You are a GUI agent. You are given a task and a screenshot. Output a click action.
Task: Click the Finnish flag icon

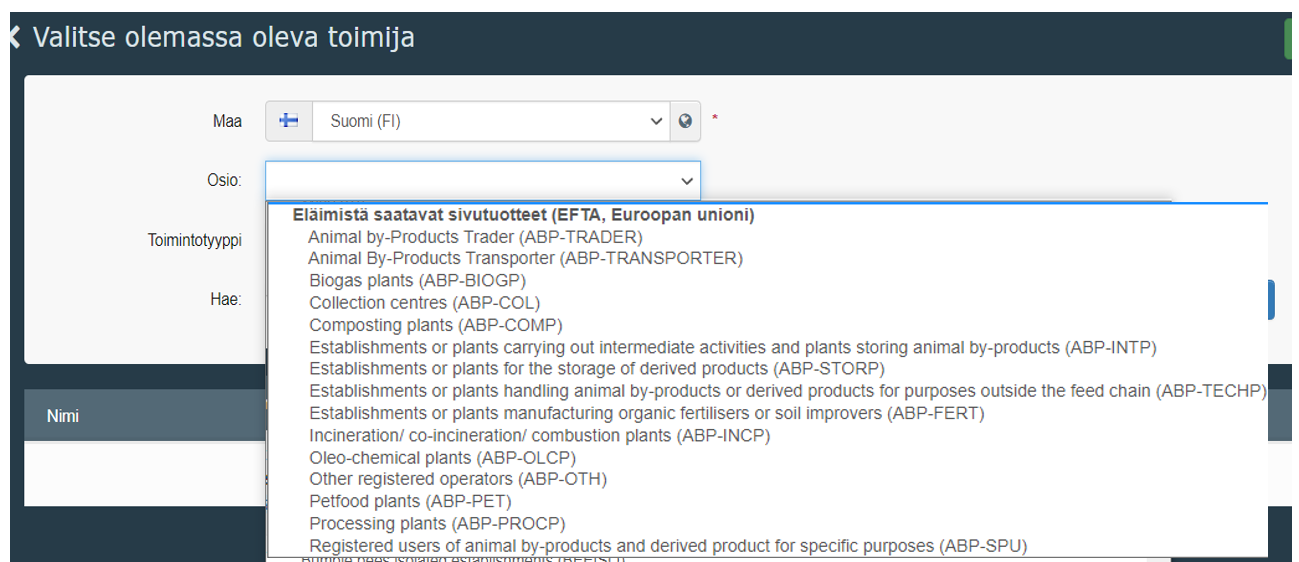pos(289,121)
